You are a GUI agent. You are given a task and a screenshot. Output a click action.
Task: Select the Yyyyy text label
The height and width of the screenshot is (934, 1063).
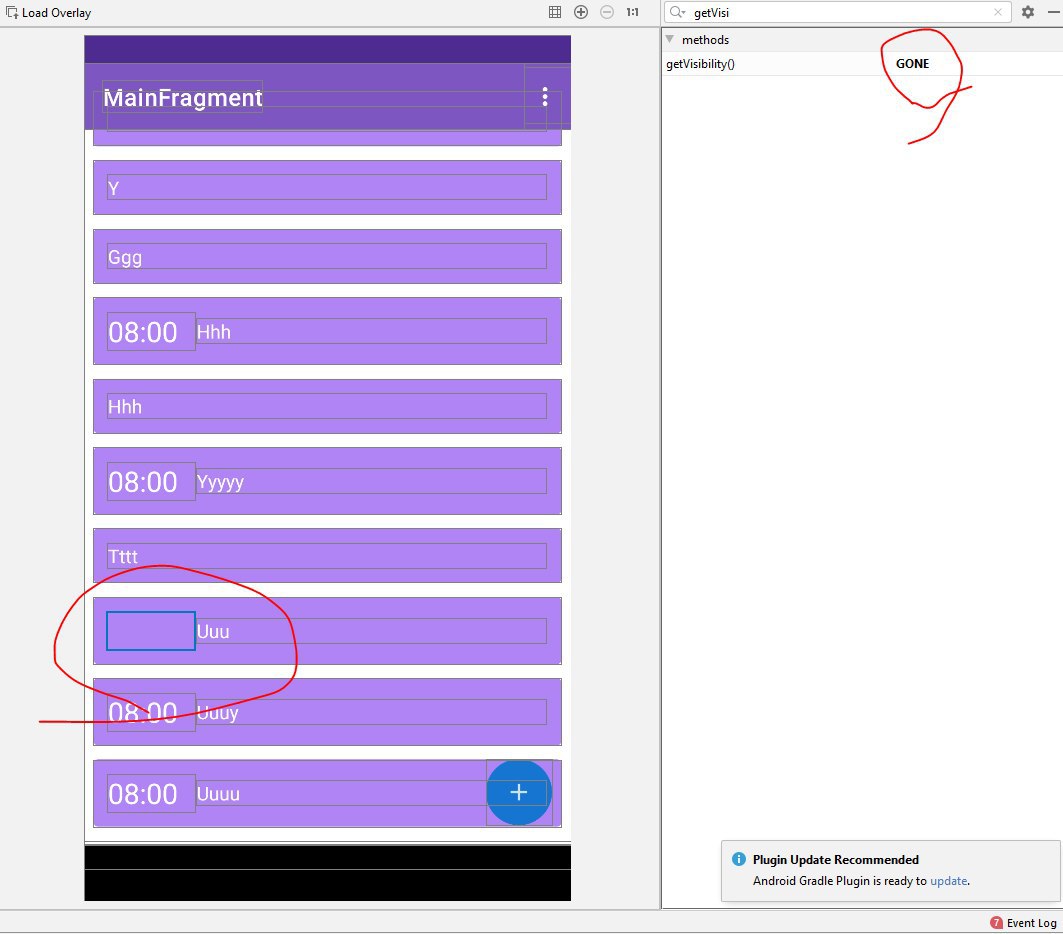(x=220, y=482)
